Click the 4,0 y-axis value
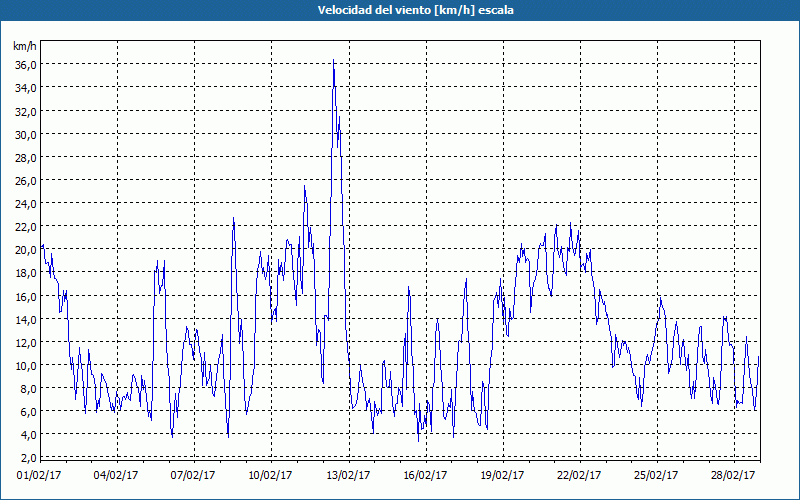The width and height of the screenshot is (800, 500). point(28,435)
